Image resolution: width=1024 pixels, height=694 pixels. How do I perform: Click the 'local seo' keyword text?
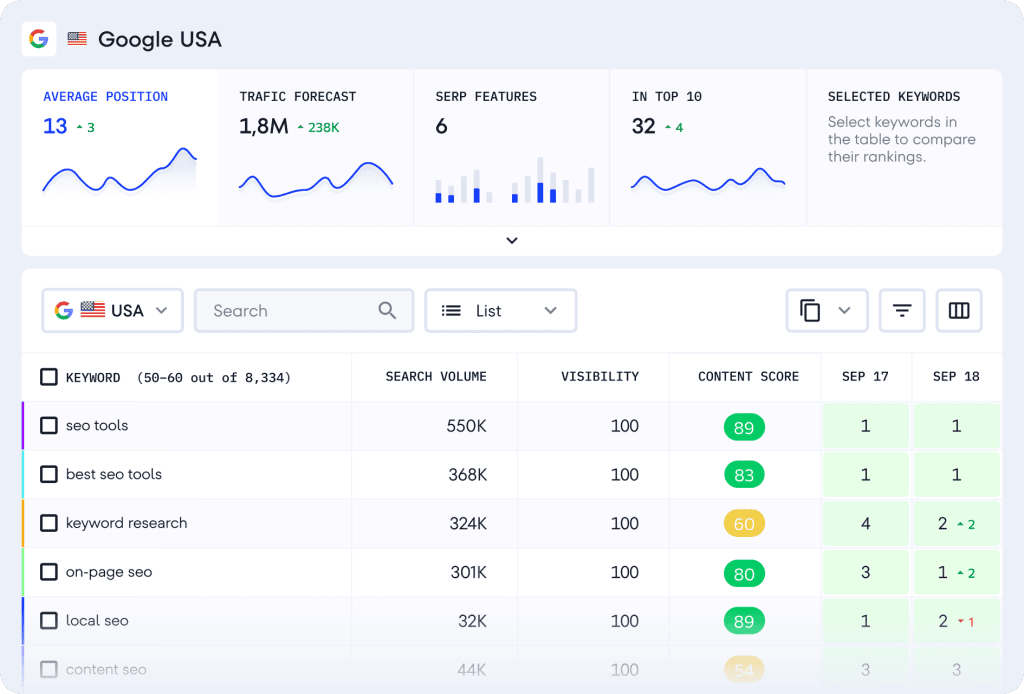point(97,620)
